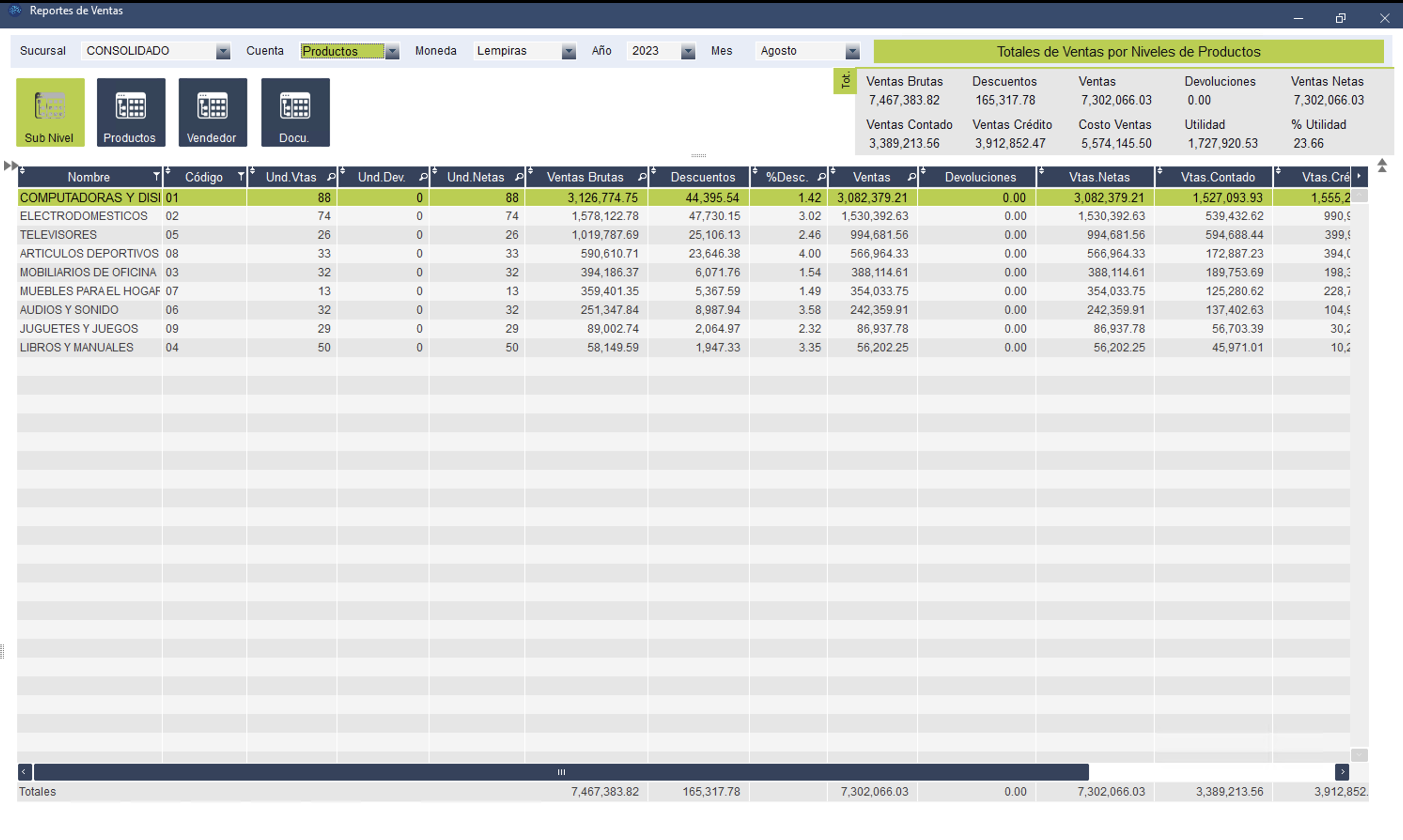Click the panel splitter grip above grid
The height and width of the screenshot is (840, 1403).
[698, 155]
